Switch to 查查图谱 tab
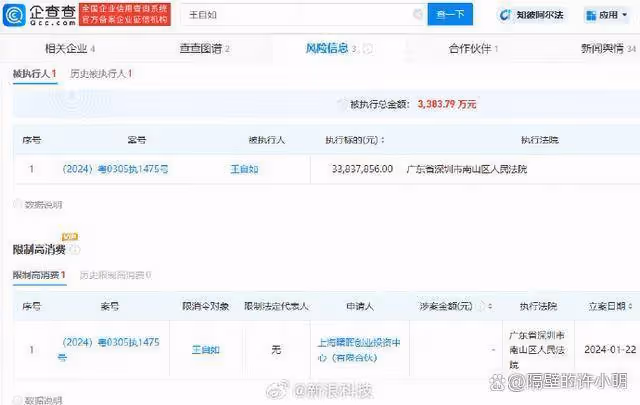The image size is (640, 405). pos(204,49)
